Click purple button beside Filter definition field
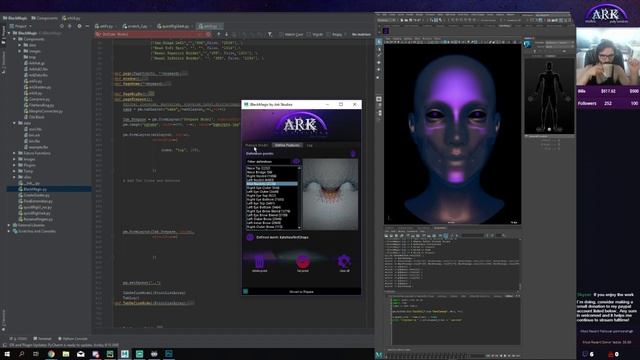Viewport: 640px width, 360px height. [296, 161]
